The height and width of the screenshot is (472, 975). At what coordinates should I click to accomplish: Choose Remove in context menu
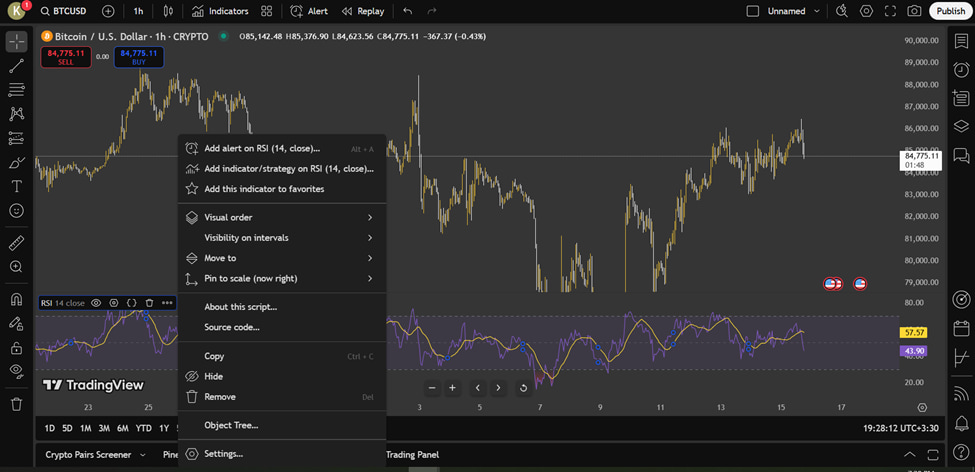click(282, 397)
